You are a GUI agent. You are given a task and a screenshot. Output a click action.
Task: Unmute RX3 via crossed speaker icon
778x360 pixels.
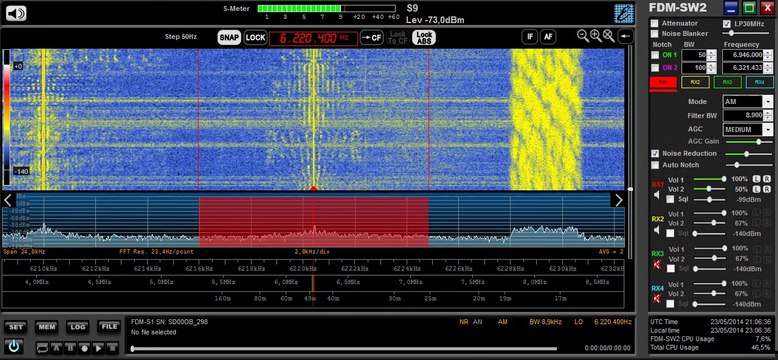[x=657, y=264]
